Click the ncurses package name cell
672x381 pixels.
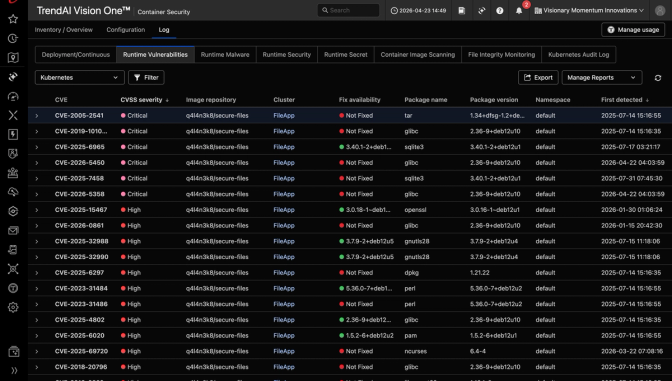click(x=416, y=351)
